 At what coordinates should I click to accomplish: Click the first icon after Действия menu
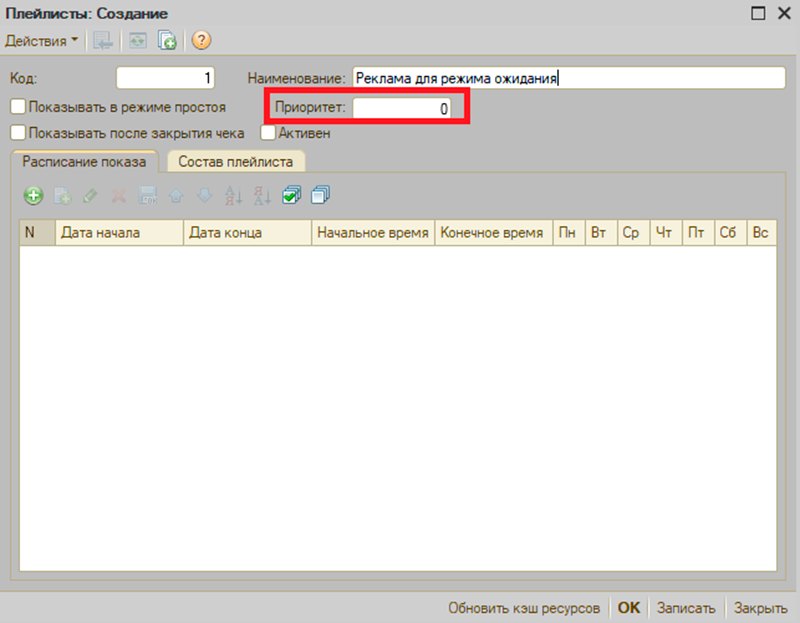coord(103,40)
